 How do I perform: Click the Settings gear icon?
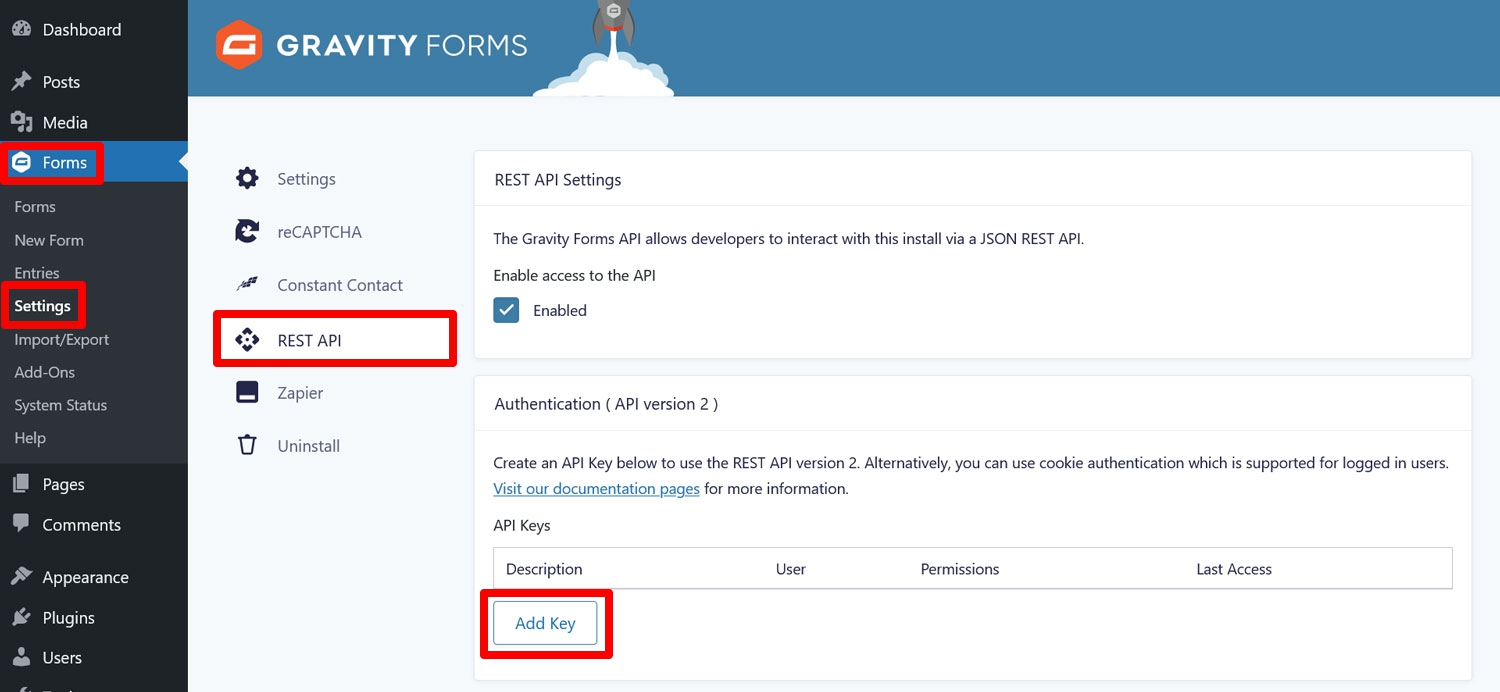pyautogui.click(x=247, y=178)
